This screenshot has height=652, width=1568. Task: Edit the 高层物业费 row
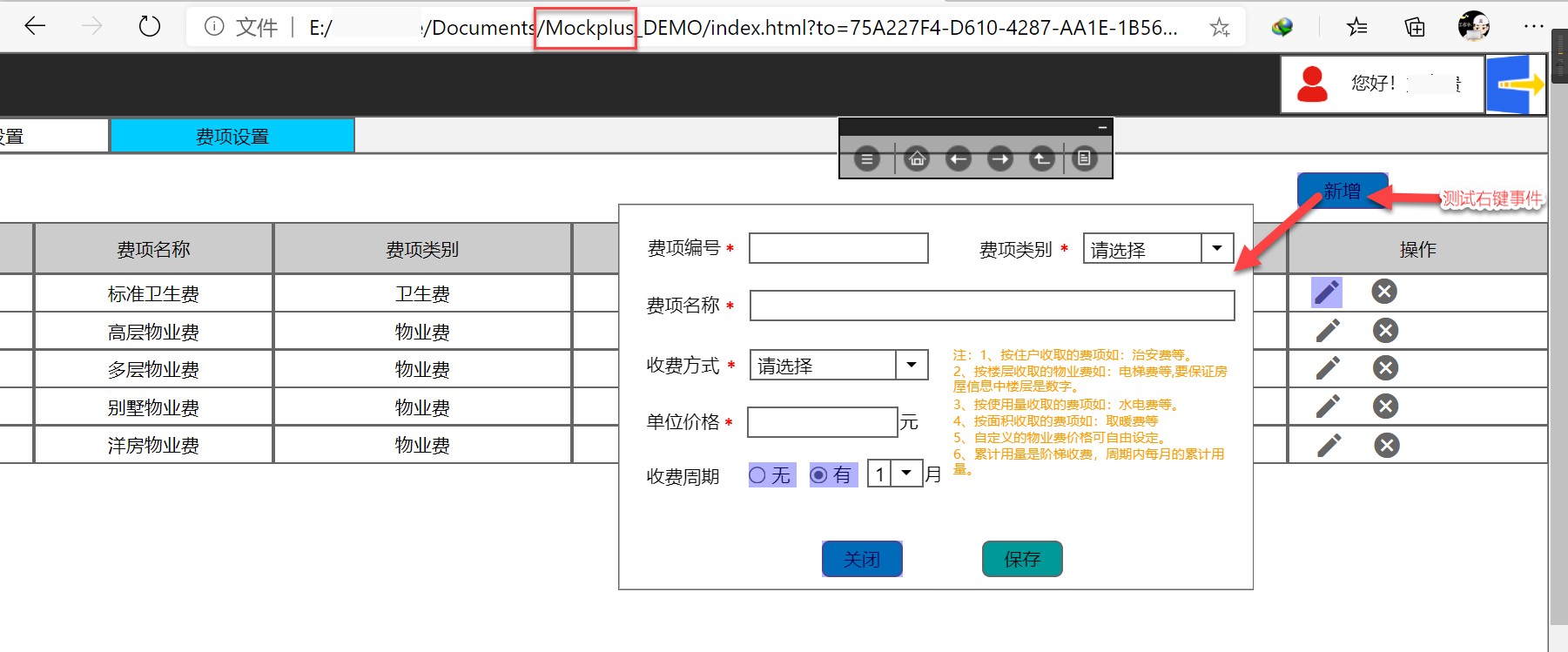[1328, 331]
